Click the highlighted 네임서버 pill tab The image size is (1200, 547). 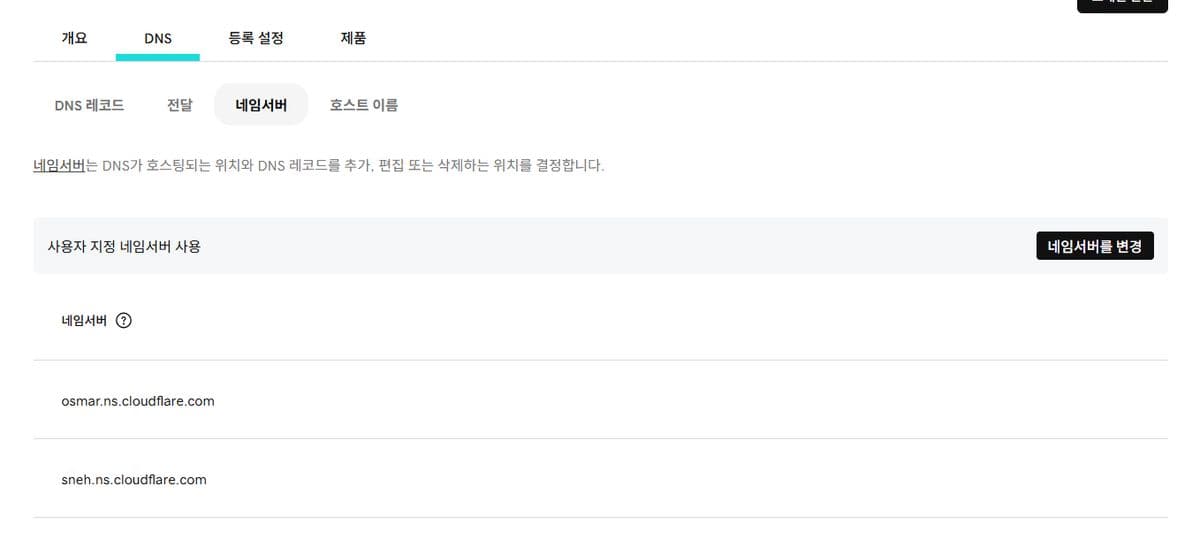tap(261, 104)
